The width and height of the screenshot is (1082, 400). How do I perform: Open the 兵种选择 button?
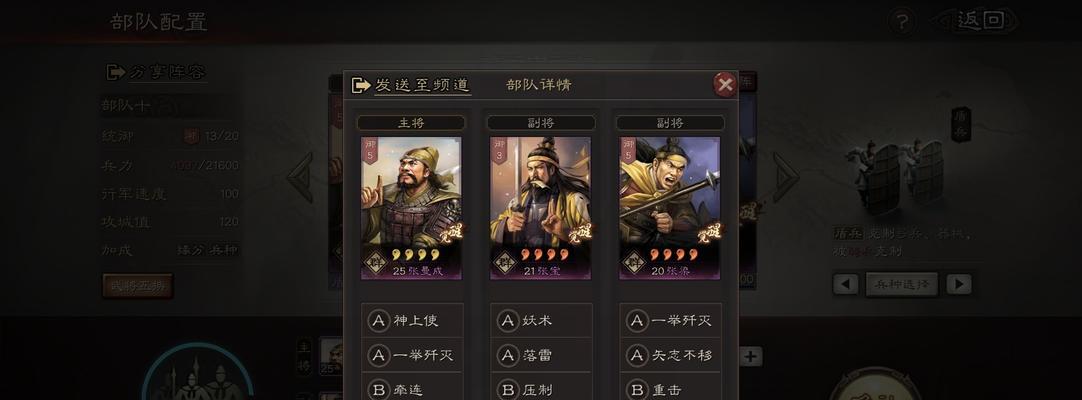(x=902, y=284)
